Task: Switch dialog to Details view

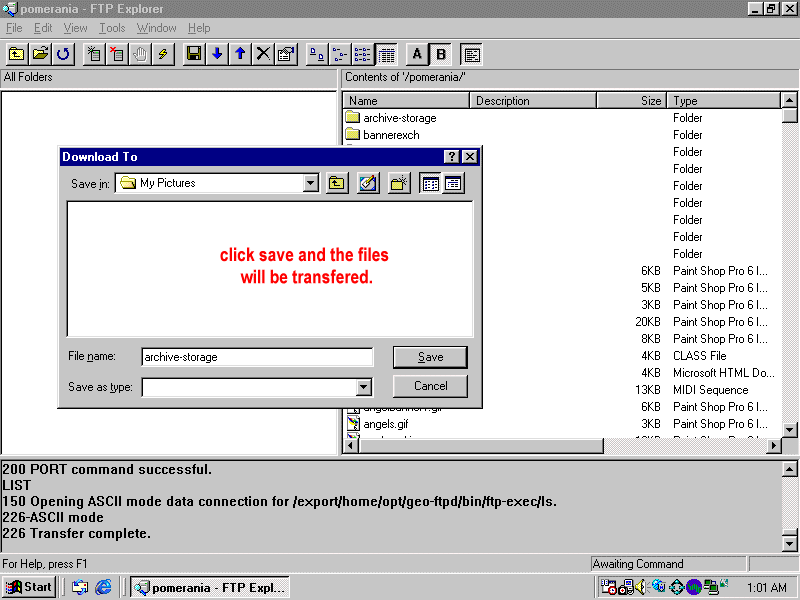Action: point(453,183)
